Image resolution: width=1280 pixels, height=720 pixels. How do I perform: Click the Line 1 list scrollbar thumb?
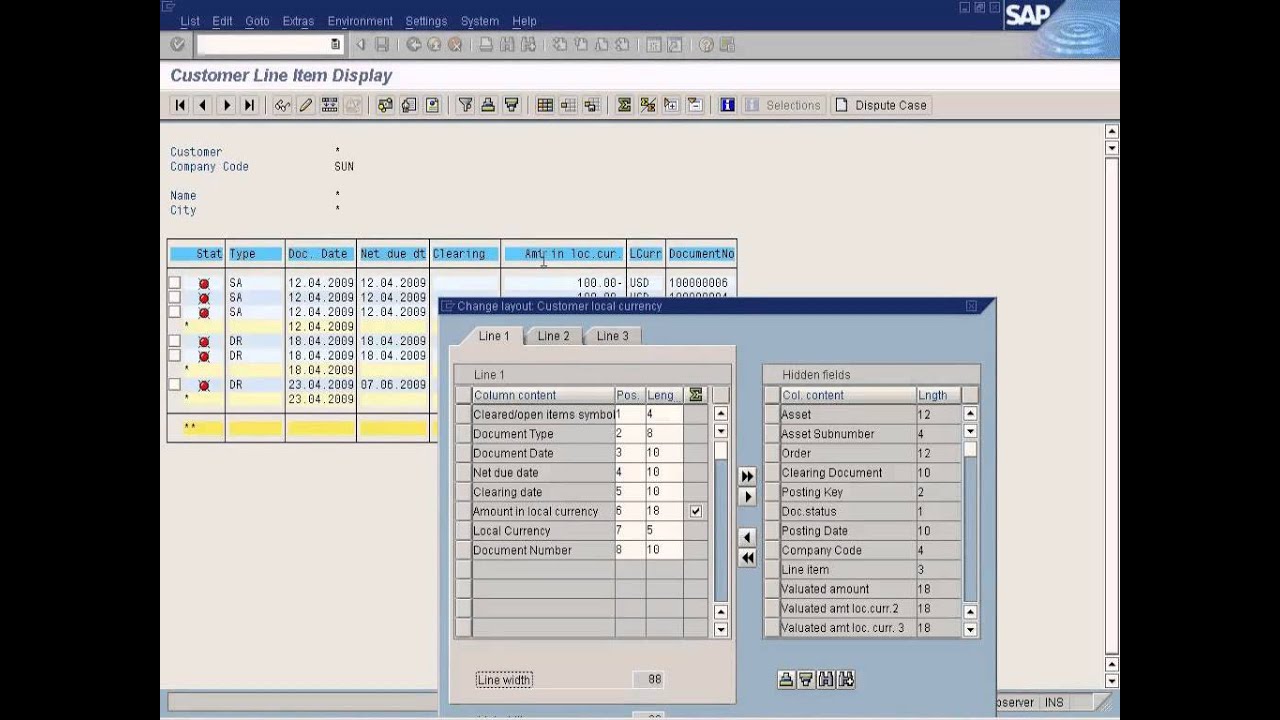(721, 451)
